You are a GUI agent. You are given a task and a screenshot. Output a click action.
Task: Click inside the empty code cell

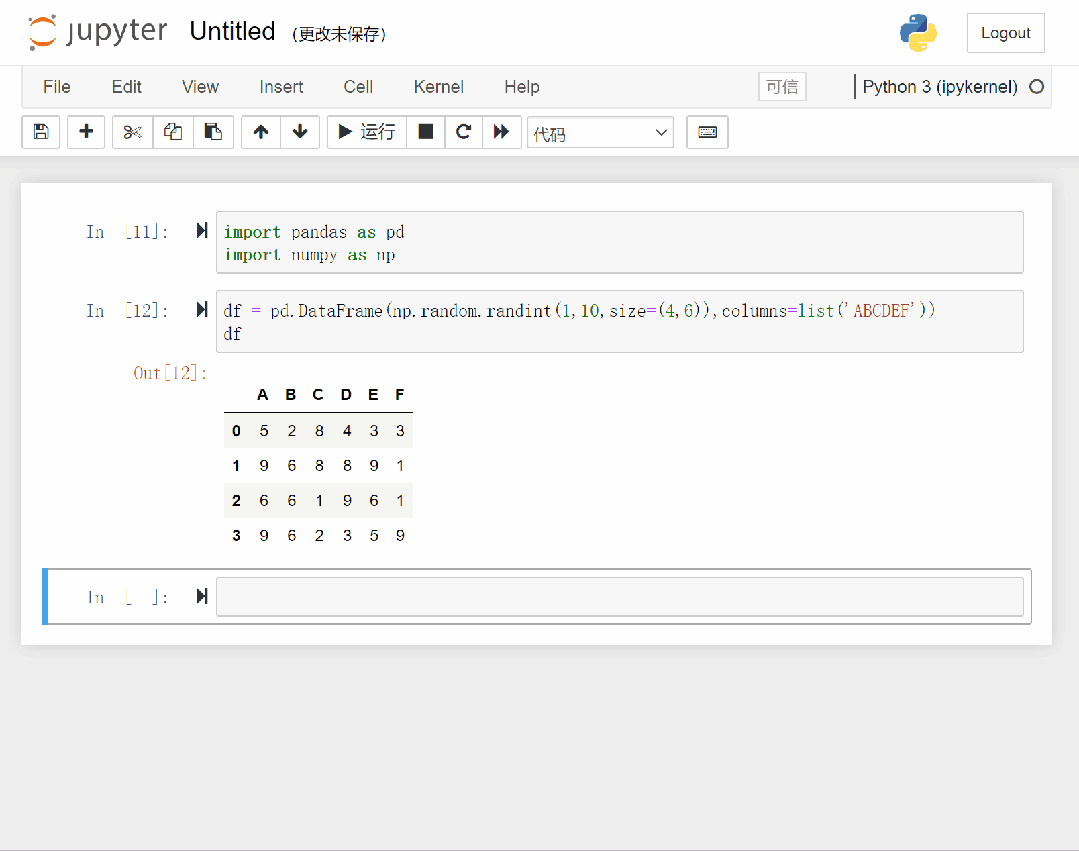pos(620,596)
